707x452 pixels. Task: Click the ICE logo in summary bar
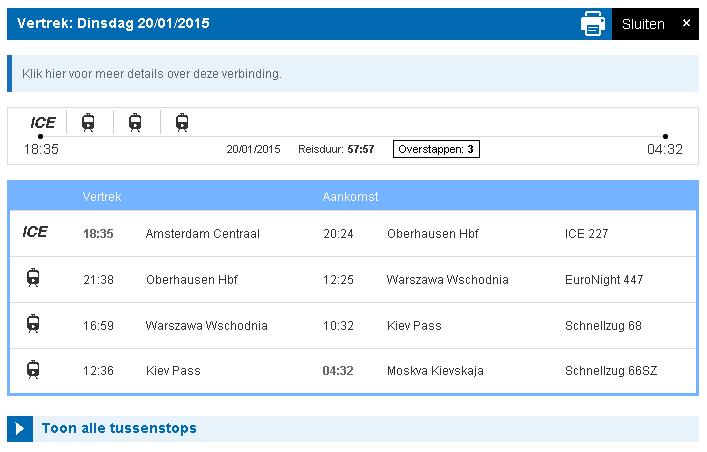pos(43,122)
